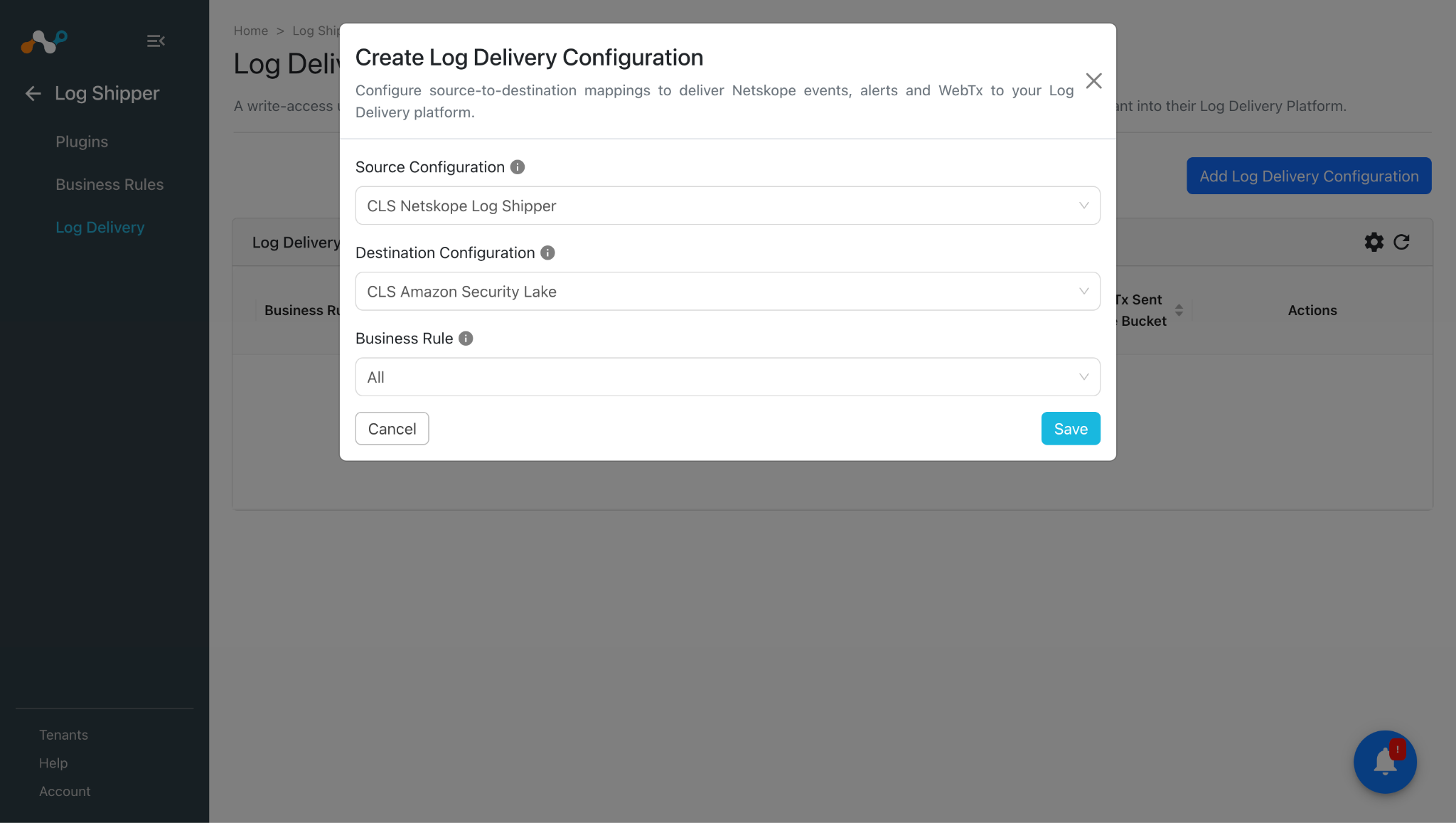Image resolution: width=1456 pixels, height=823 pixels.
Task: Expand the Business Rule dropdown
Action: (x=727, y=377)
